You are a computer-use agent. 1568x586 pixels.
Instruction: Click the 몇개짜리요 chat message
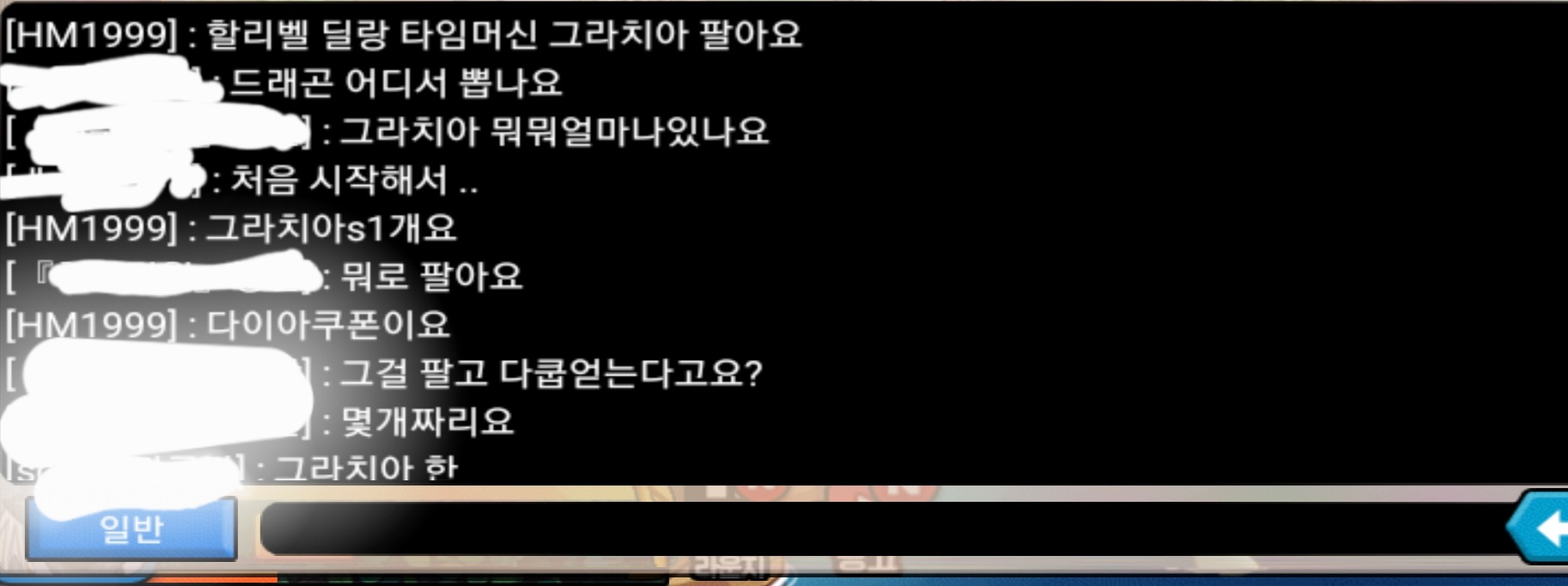coord(428,421)
